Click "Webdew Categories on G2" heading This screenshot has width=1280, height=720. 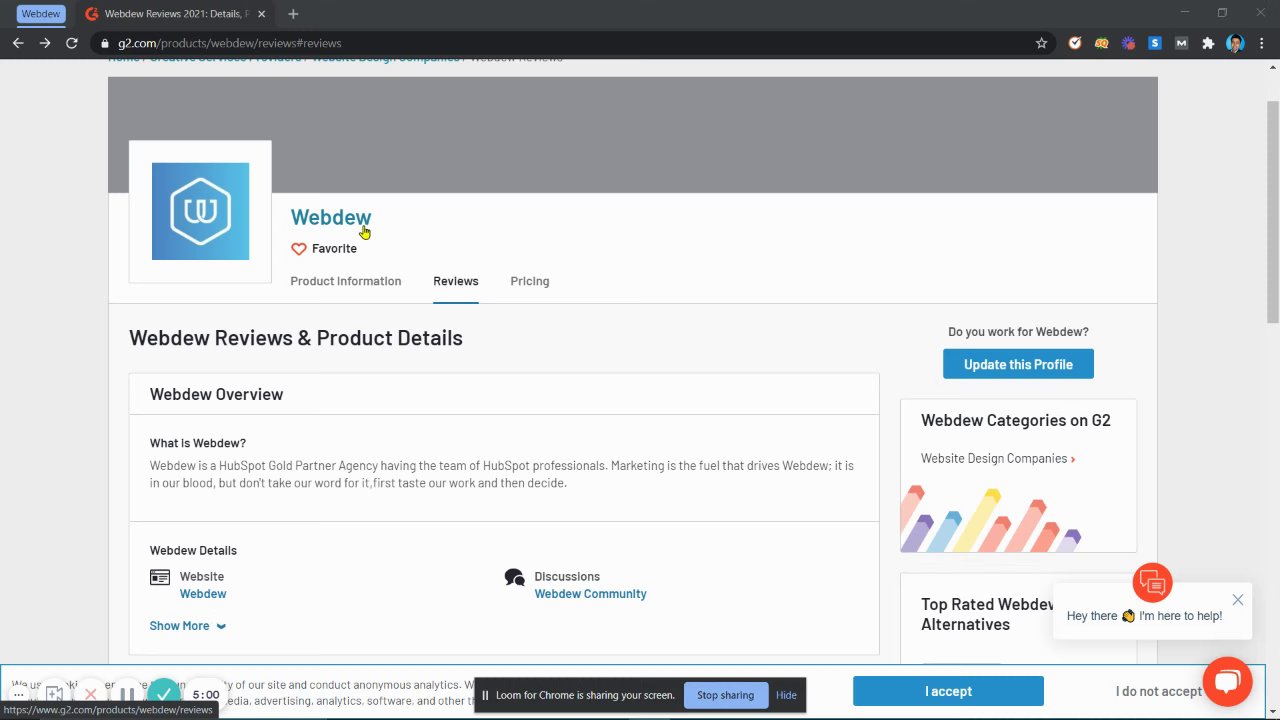tap(1016, 420)
